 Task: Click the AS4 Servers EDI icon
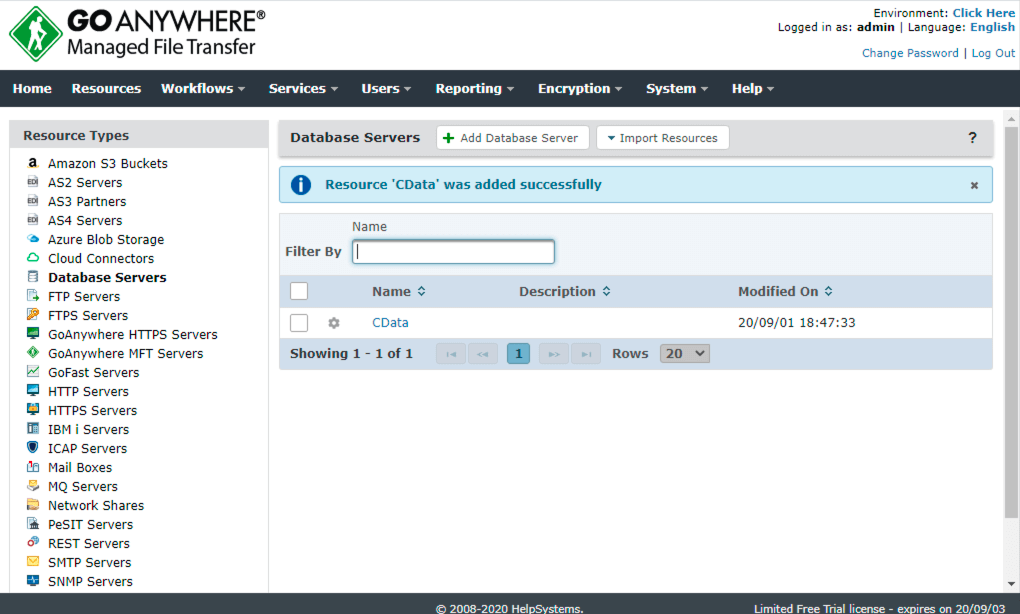pos(33,220)
